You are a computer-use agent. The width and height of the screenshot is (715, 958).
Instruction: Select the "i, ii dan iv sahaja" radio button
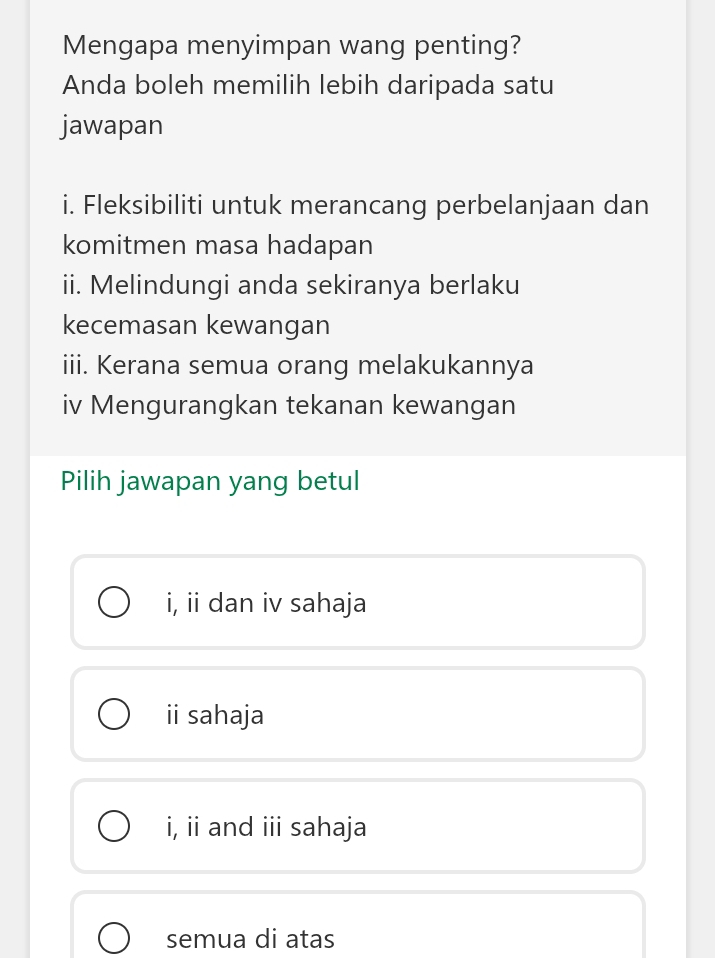click(x=113, y=604)
